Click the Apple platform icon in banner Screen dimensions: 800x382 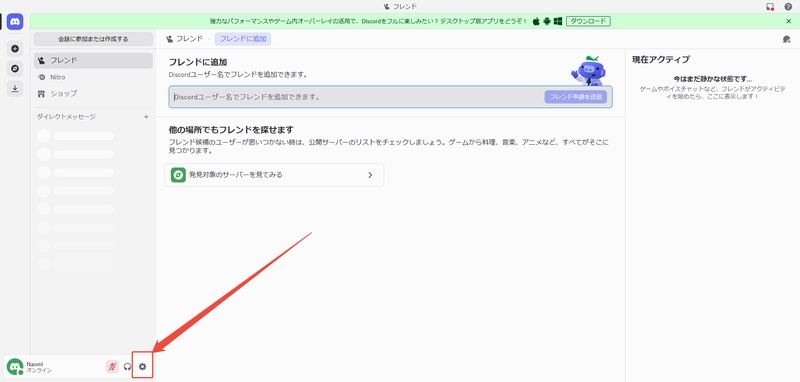[536, 21]
